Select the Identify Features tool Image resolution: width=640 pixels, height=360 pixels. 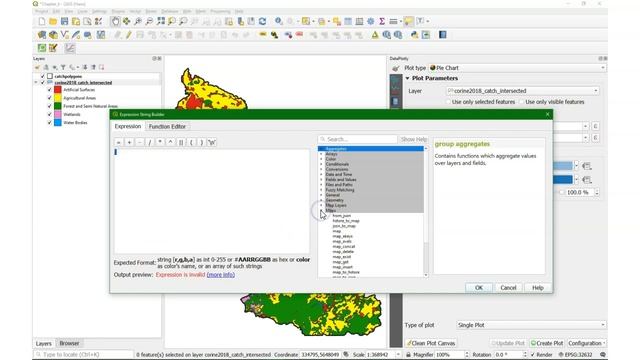point(279,21)
